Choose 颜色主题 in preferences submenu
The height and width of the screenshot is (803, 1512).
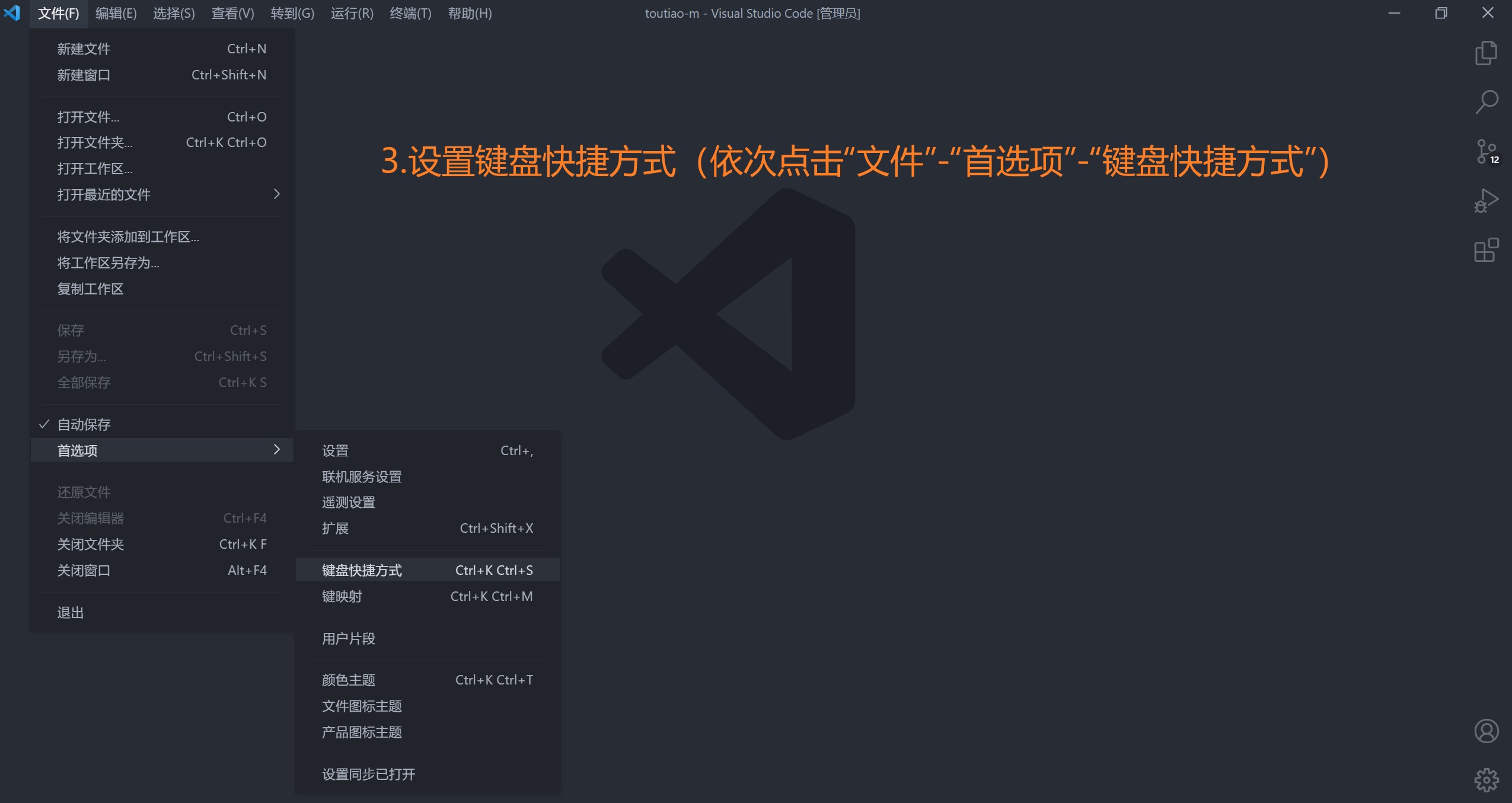(x=349, y=680)
